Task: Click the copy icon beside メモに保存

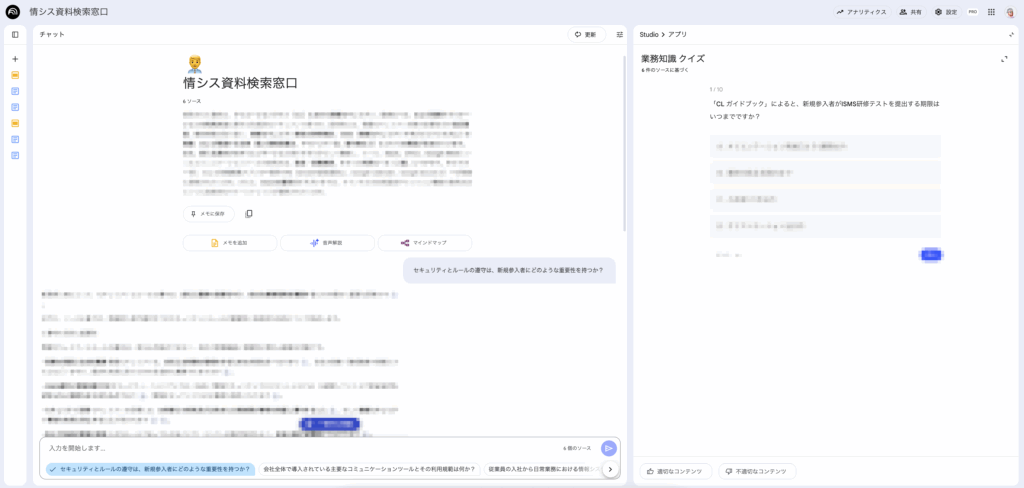Action: coord(249,214)
